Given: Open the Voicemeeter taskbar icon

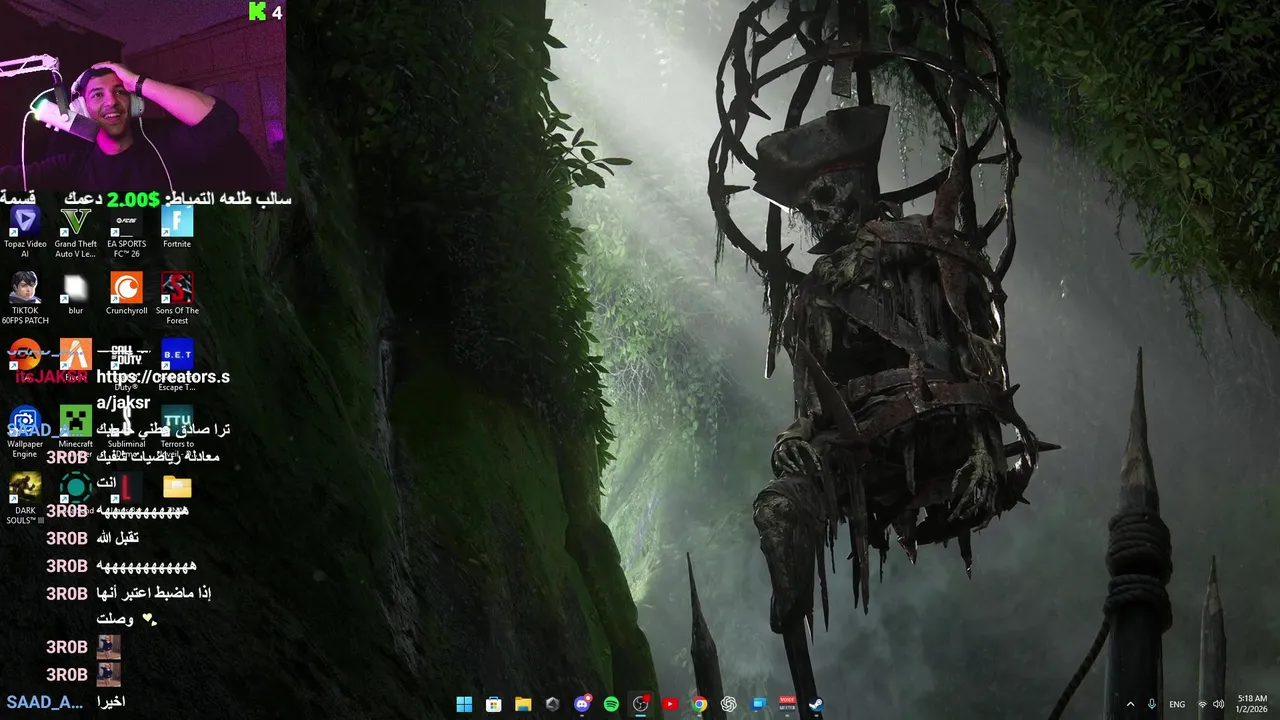Looking at the screenshot, I should pos(788,704).
